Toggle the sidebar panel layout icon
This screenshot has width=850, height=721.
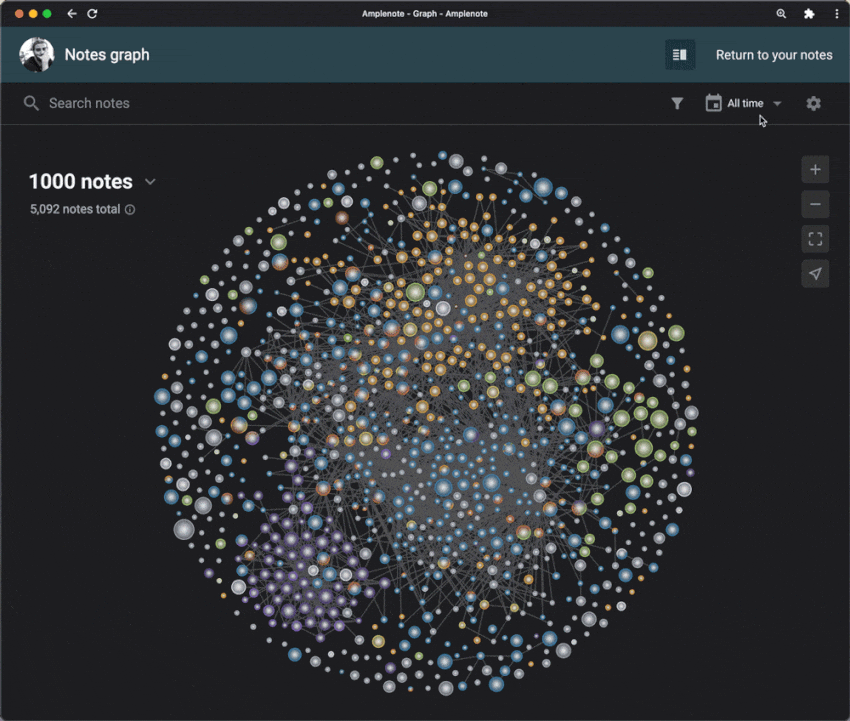point(680,55)
